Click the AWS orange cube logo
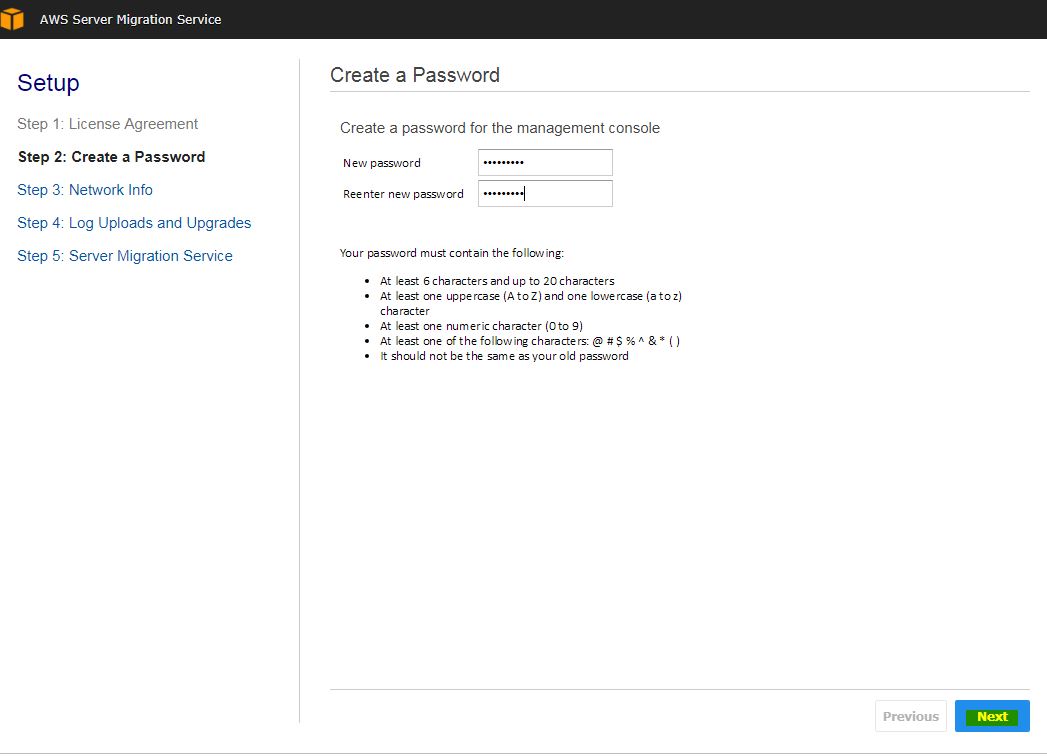This screenshot has height=756, width=1047. click(x=12, y=19)
